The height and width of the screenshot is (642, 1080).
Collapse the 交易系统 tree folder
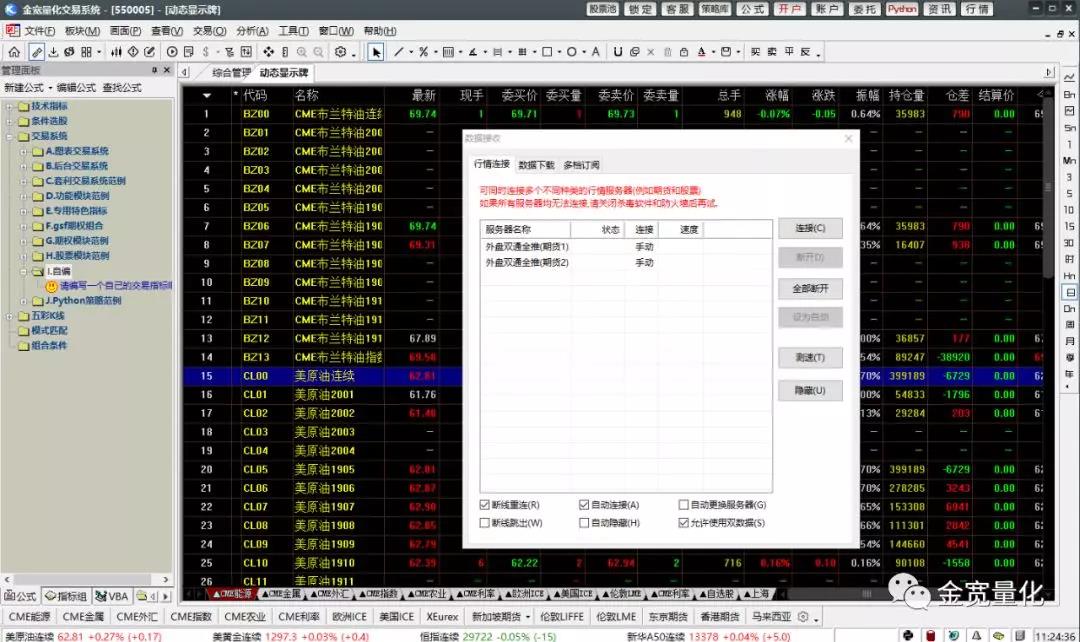(x=10, y=136)
